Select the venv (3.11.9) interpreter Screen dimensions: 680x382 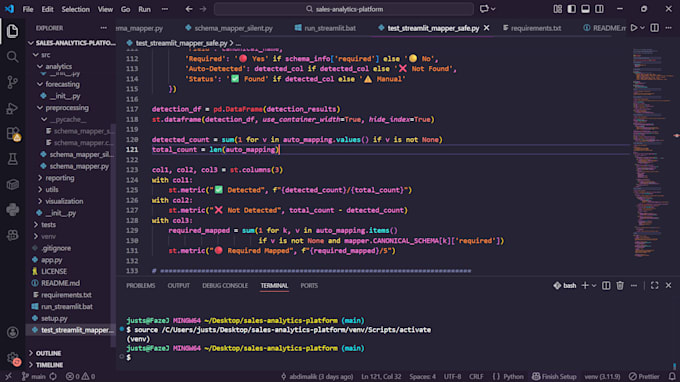pos(602,376)
